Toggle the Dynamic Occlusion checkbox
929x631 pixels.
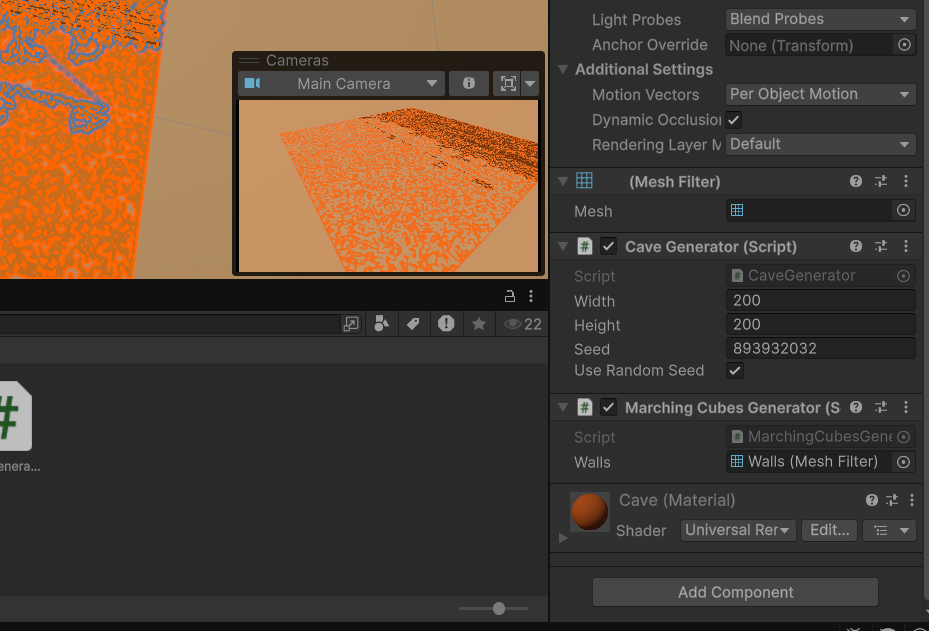pyautogui.click(x=734, y=119)
